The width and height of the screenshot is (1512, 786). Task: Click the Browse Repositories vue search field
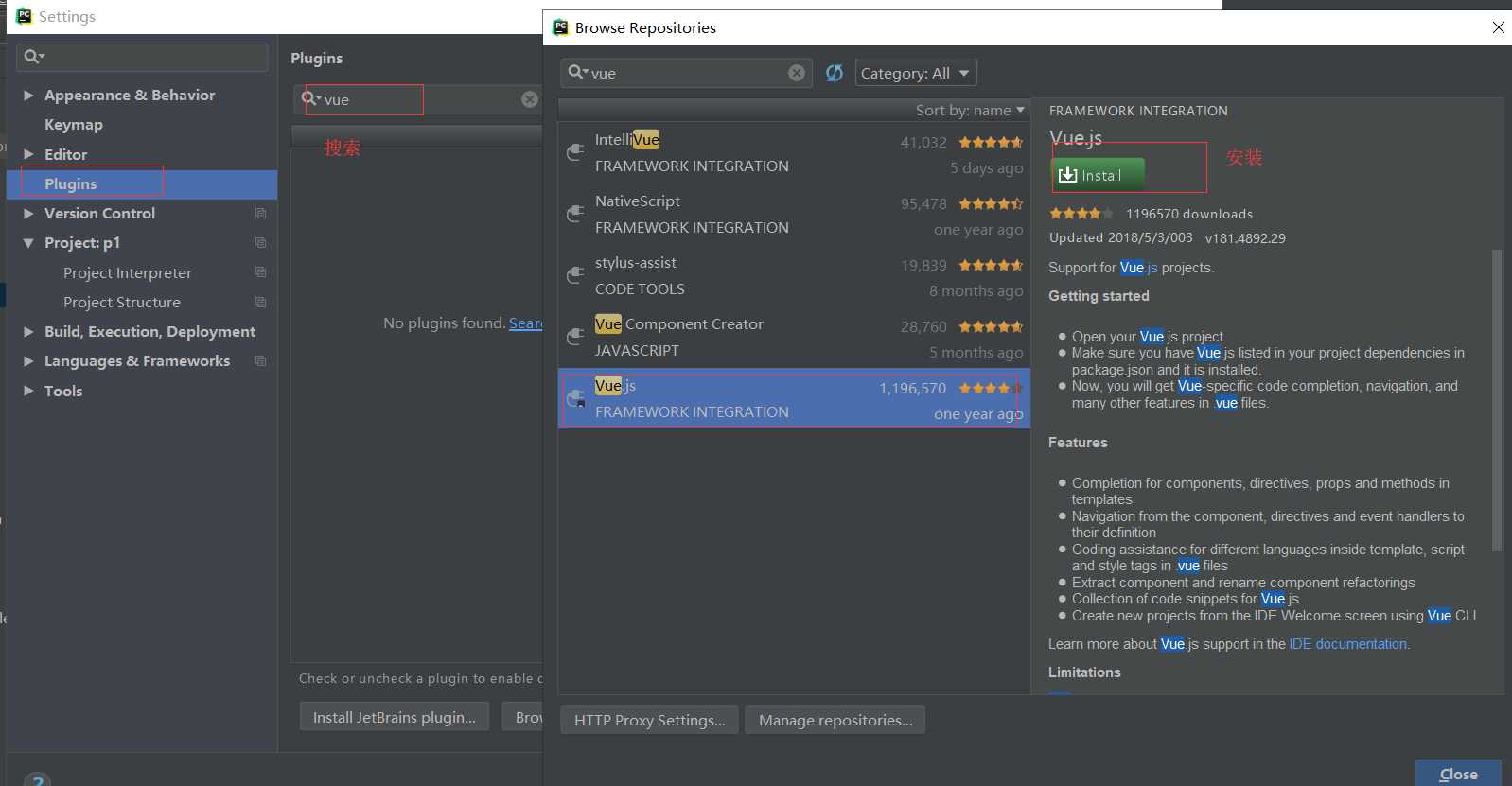(x=686, y=73)
